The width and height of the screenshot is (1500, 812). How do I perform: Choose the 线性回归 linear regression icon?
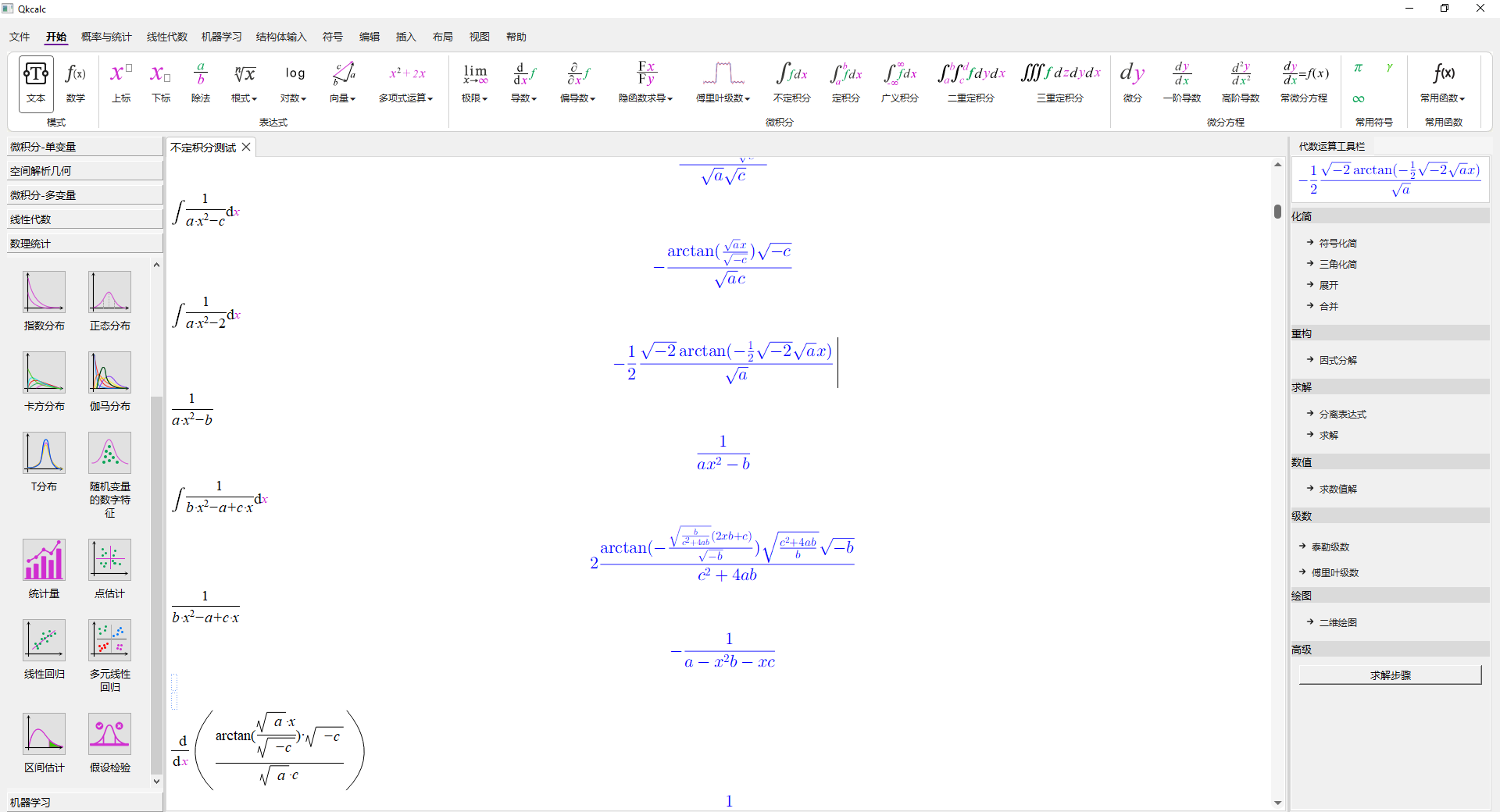[45, 649]
